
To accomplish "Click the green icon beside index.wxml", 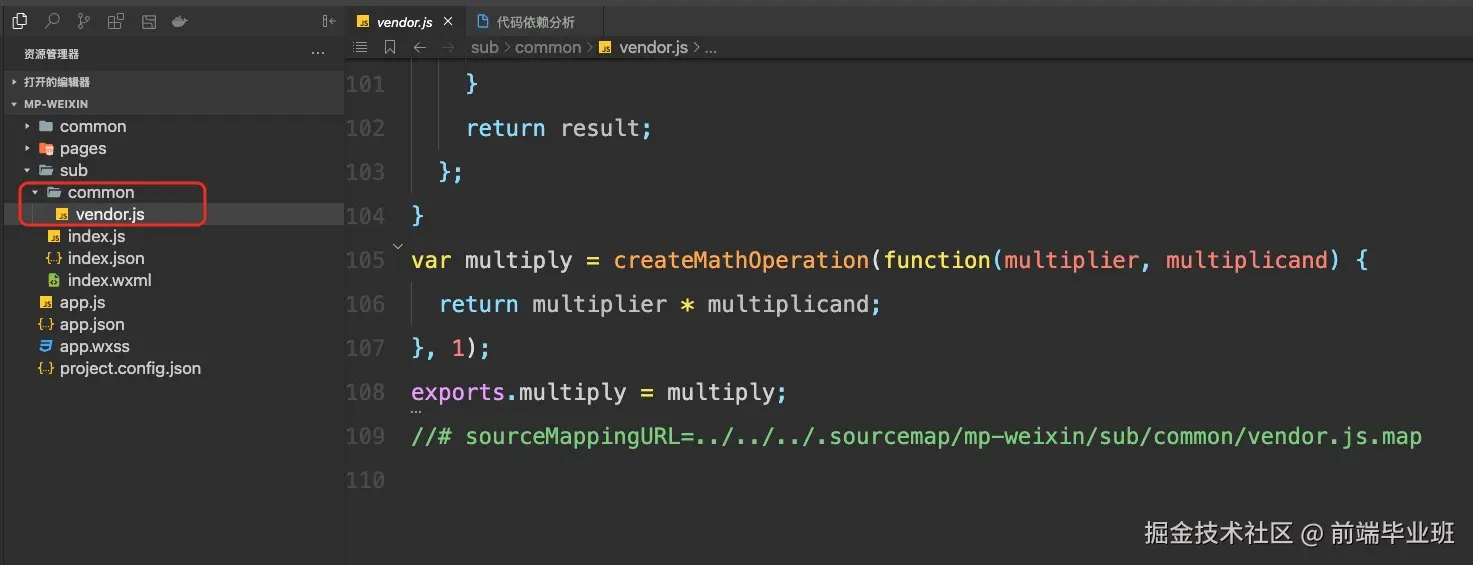I will pyautogui.click(x=53, y=280).
